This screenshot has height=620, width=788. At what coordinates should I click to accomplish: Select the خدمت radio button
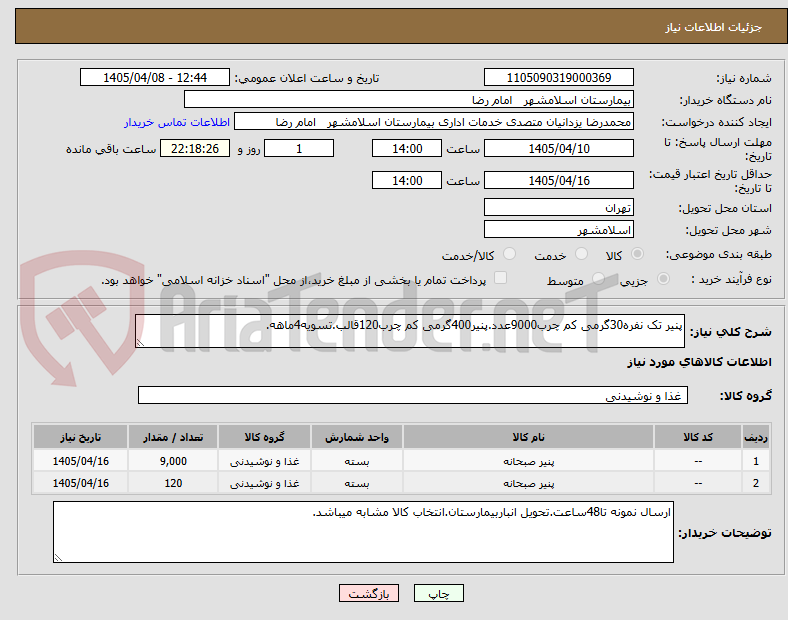(x=581, y=254)
